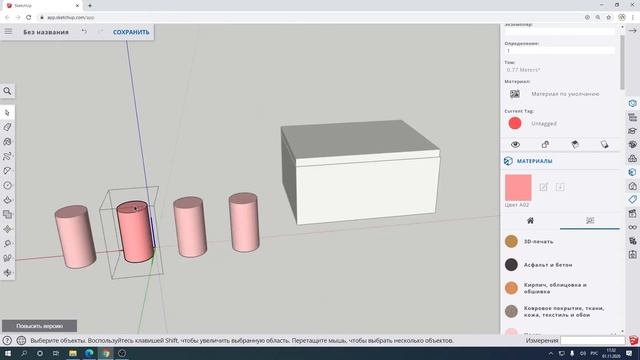This screenshot has width=640, height=360.
Task: Click the help question mark icon
Action: pyautogui.click(x=7, y=340)
